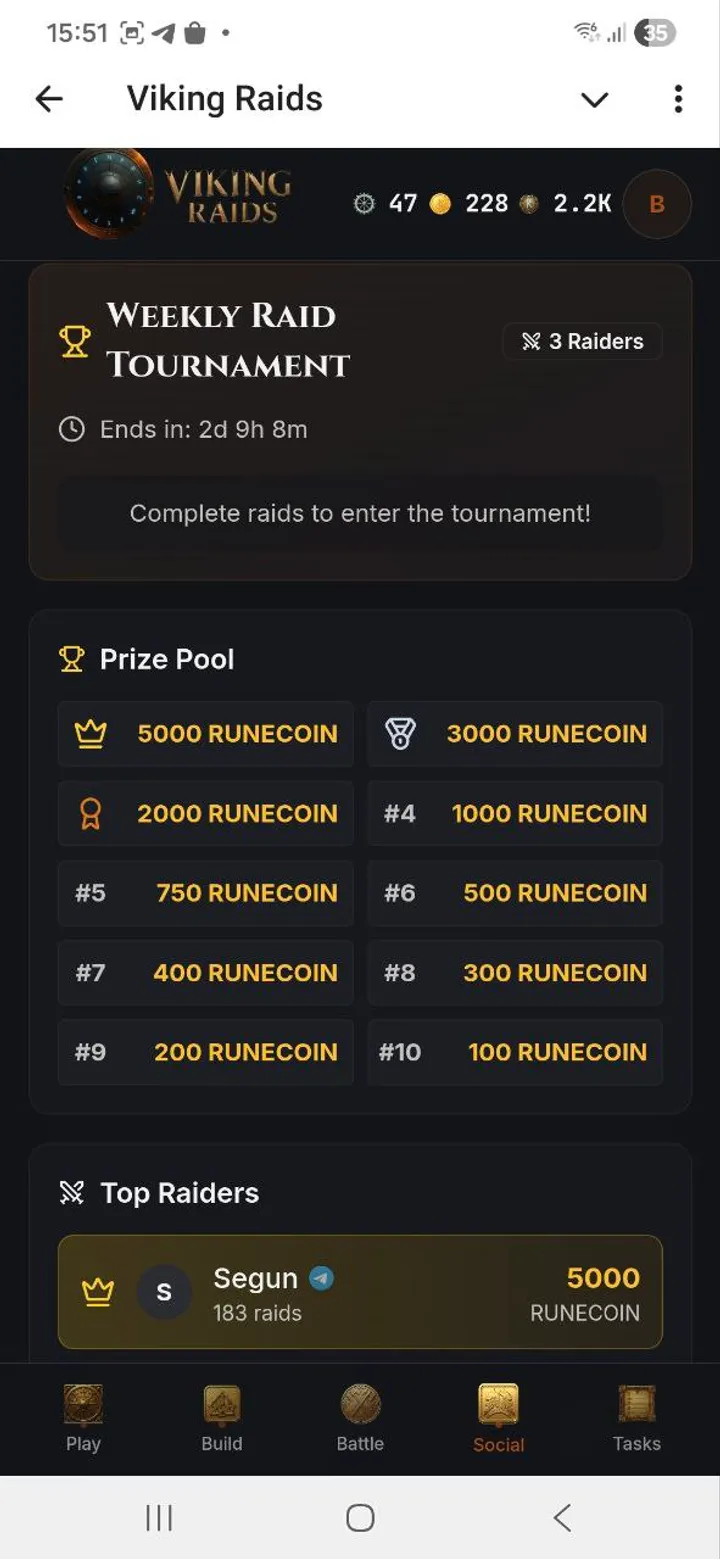Viewport: 720px width, 1559px height.
Task: Tap the back arrow in header
Action: click(x=49, y=98)
